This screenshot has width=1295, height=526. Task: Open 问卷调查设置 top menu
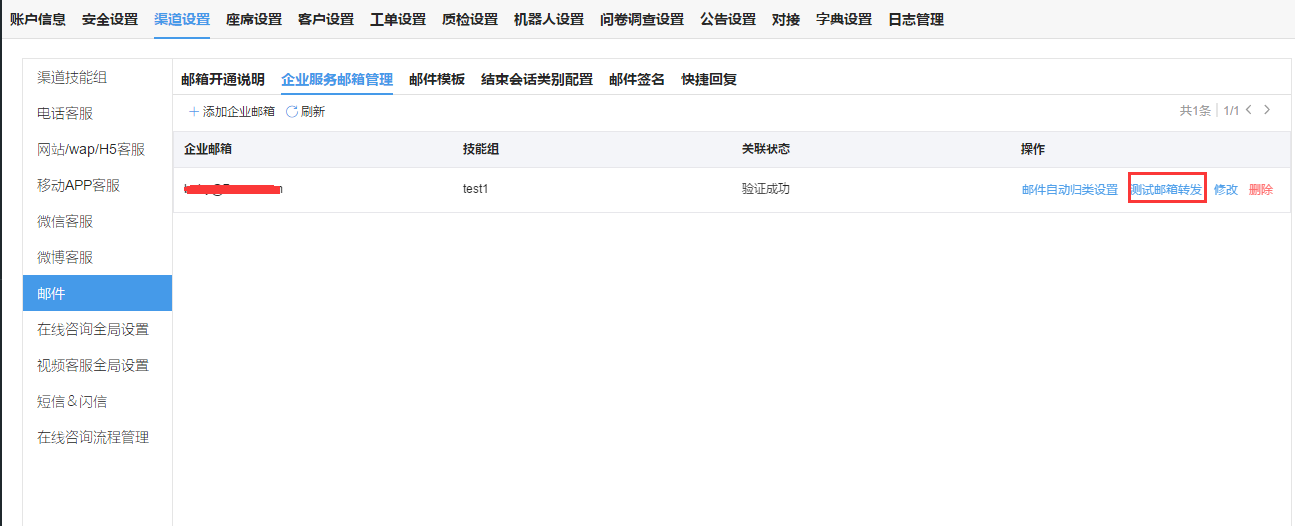[642, 19]
